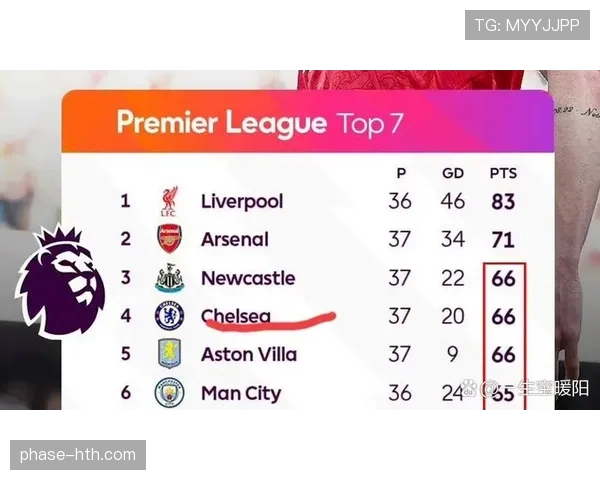
Task: Click the Liverpool club crest
Action: [x=169, y=201]
